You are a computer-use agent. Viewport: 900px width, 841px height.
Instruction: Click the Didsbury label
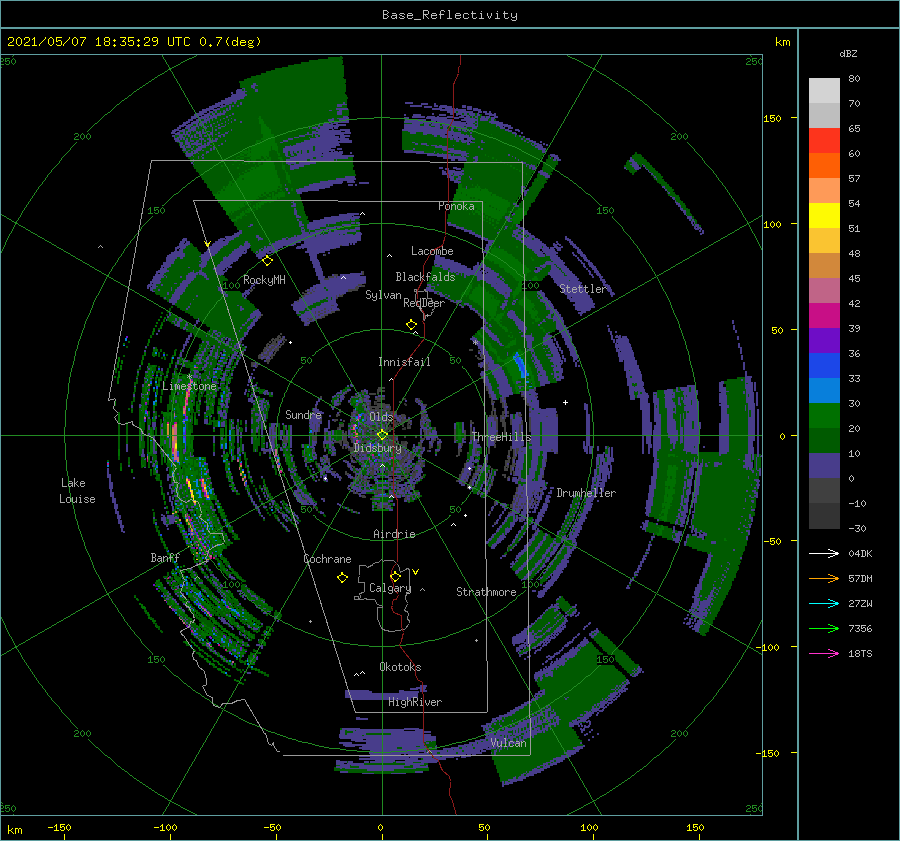pos(378,448)
